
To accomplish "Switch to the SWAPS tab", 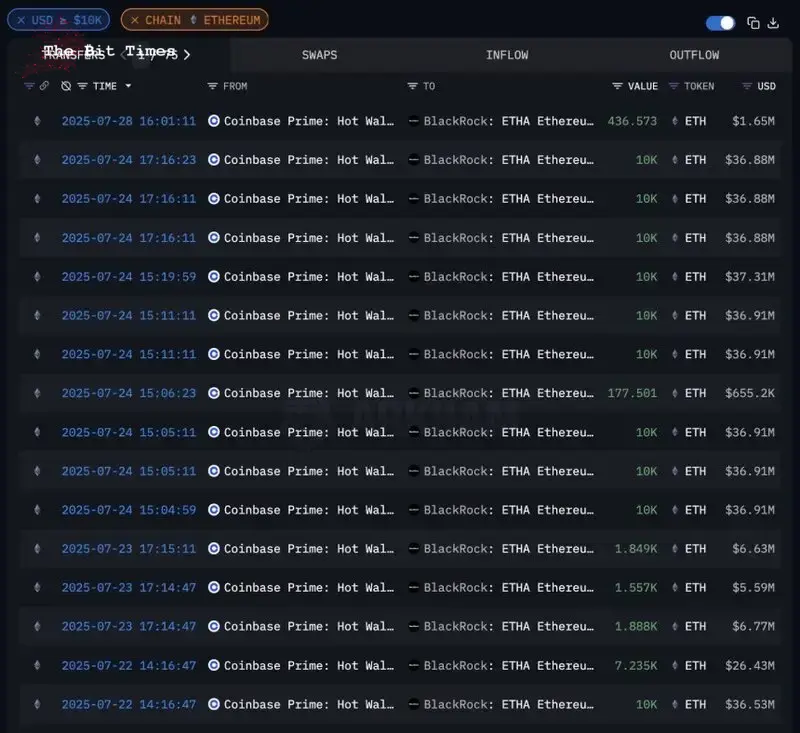I will (319, 55).
